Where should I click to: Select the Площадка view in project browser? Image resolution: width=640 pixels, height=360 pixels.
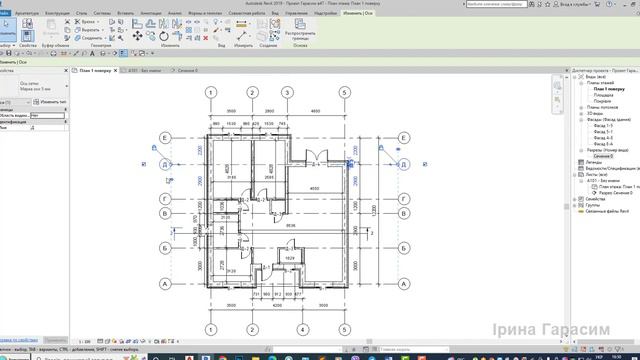point(603,95)
